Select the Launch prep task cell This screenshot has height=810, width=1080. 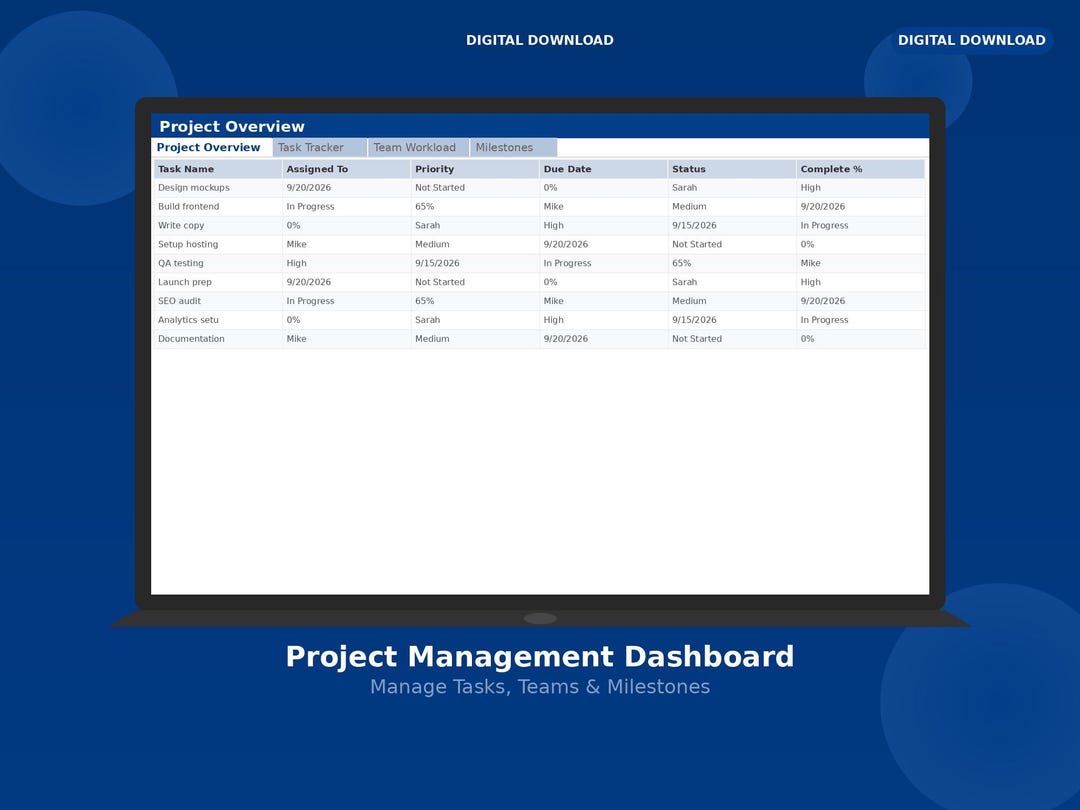[218, 282]
